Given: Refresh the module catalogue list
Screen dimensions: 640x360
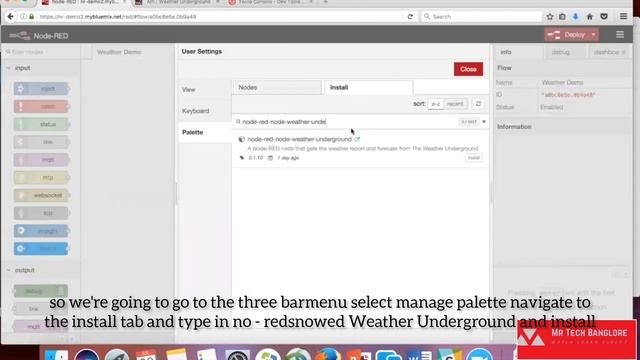Looking at the screenshot, I should [x=478, y=104].
